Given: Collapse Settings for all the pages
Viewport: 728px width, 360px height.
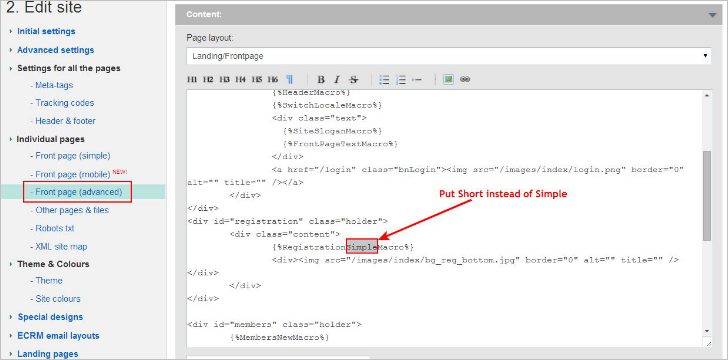Looking at the screenshot, I should [x=11, y=68].
